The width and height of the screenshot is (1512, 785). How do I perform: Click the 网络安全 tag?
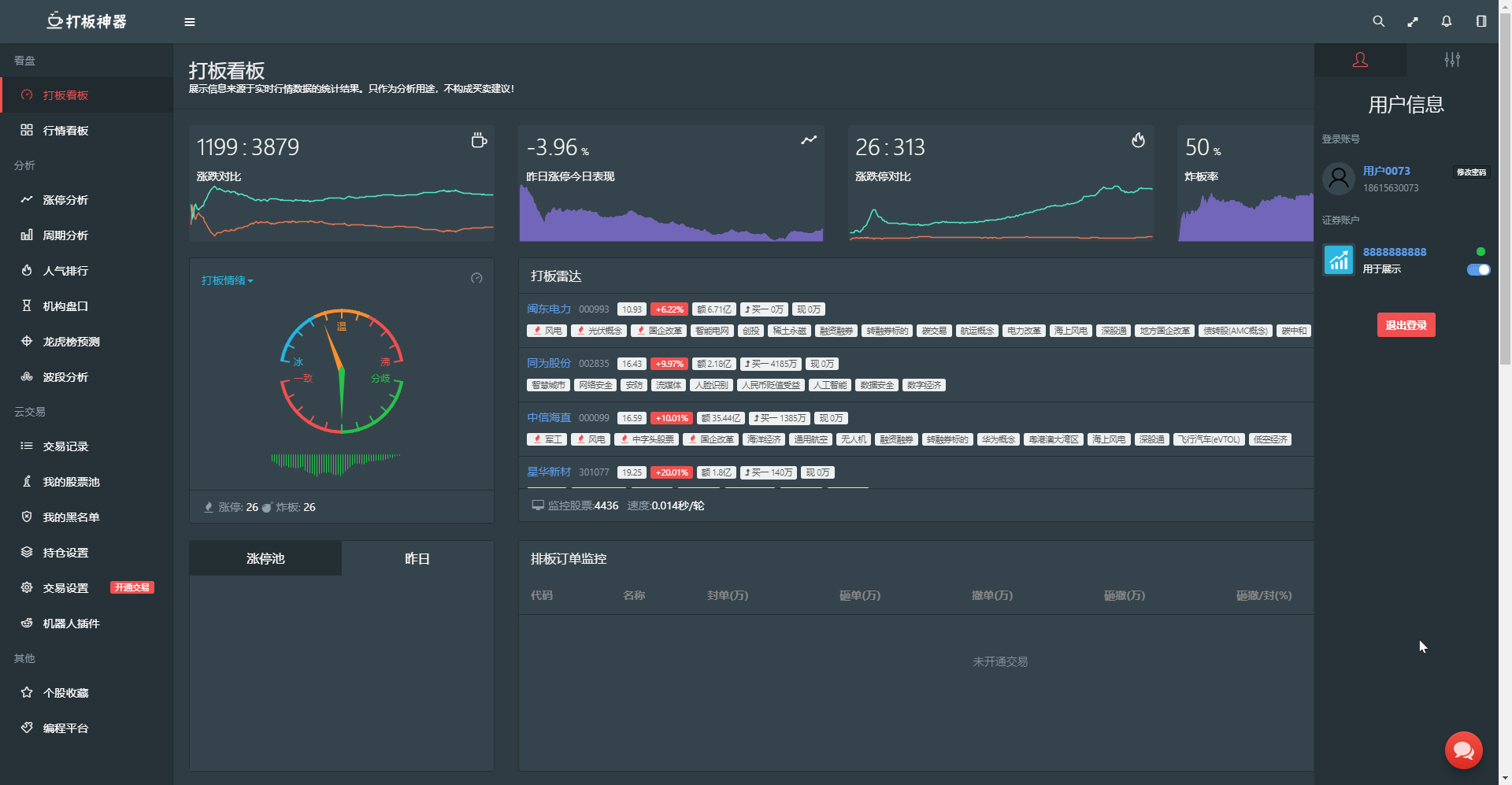pos(595,385)
